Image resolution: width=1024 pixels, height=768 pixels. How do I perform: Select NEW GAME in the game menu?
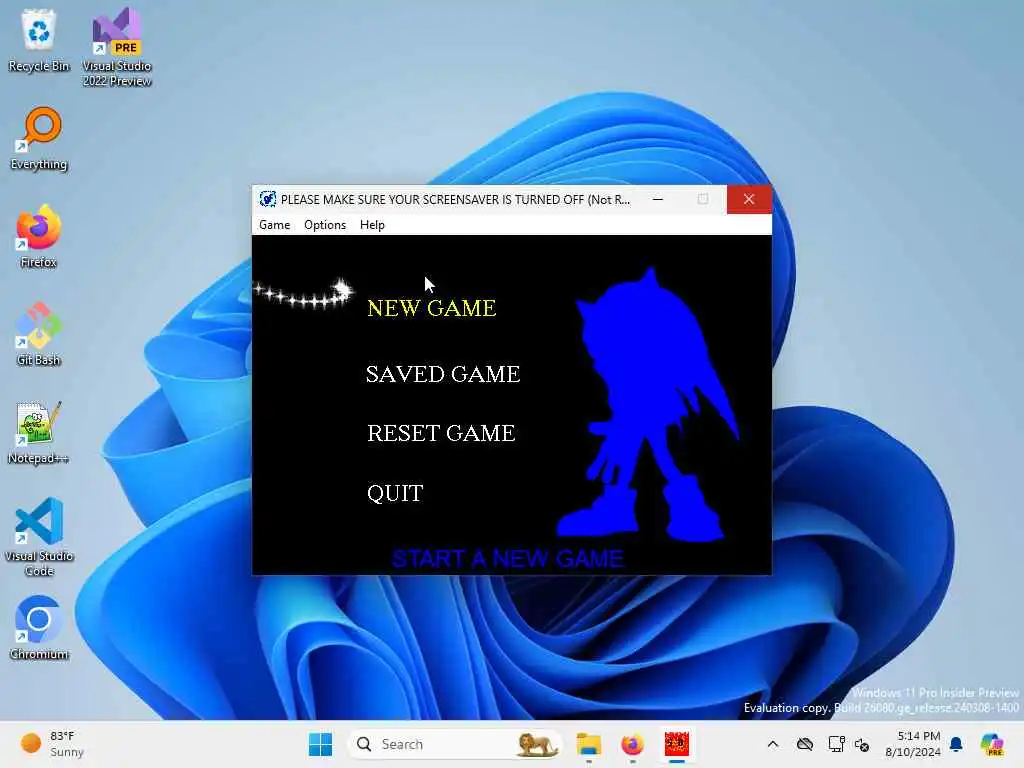(x=432, y=308)
